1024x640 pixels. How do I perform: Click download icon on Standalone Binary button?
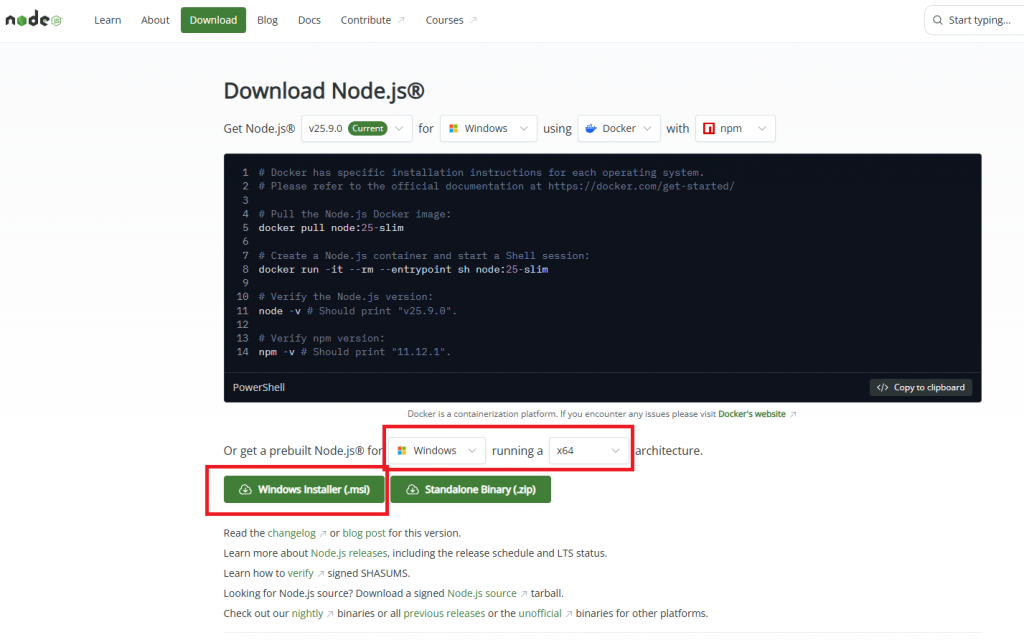click(412, 489)
